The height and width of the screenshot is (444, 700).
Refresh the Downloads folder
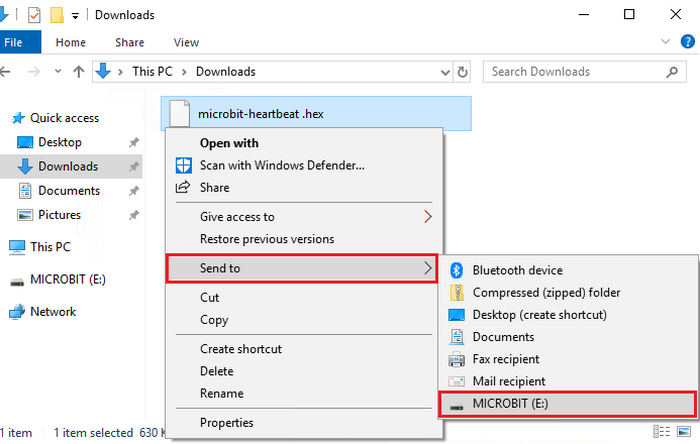click(462, 72)
